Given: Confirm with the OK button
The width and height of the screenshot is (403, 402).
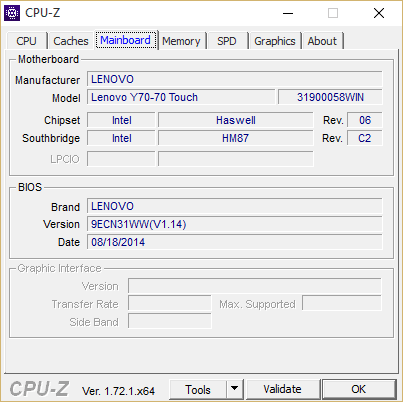Looking at the screenshot, I should tap(359, 389).
